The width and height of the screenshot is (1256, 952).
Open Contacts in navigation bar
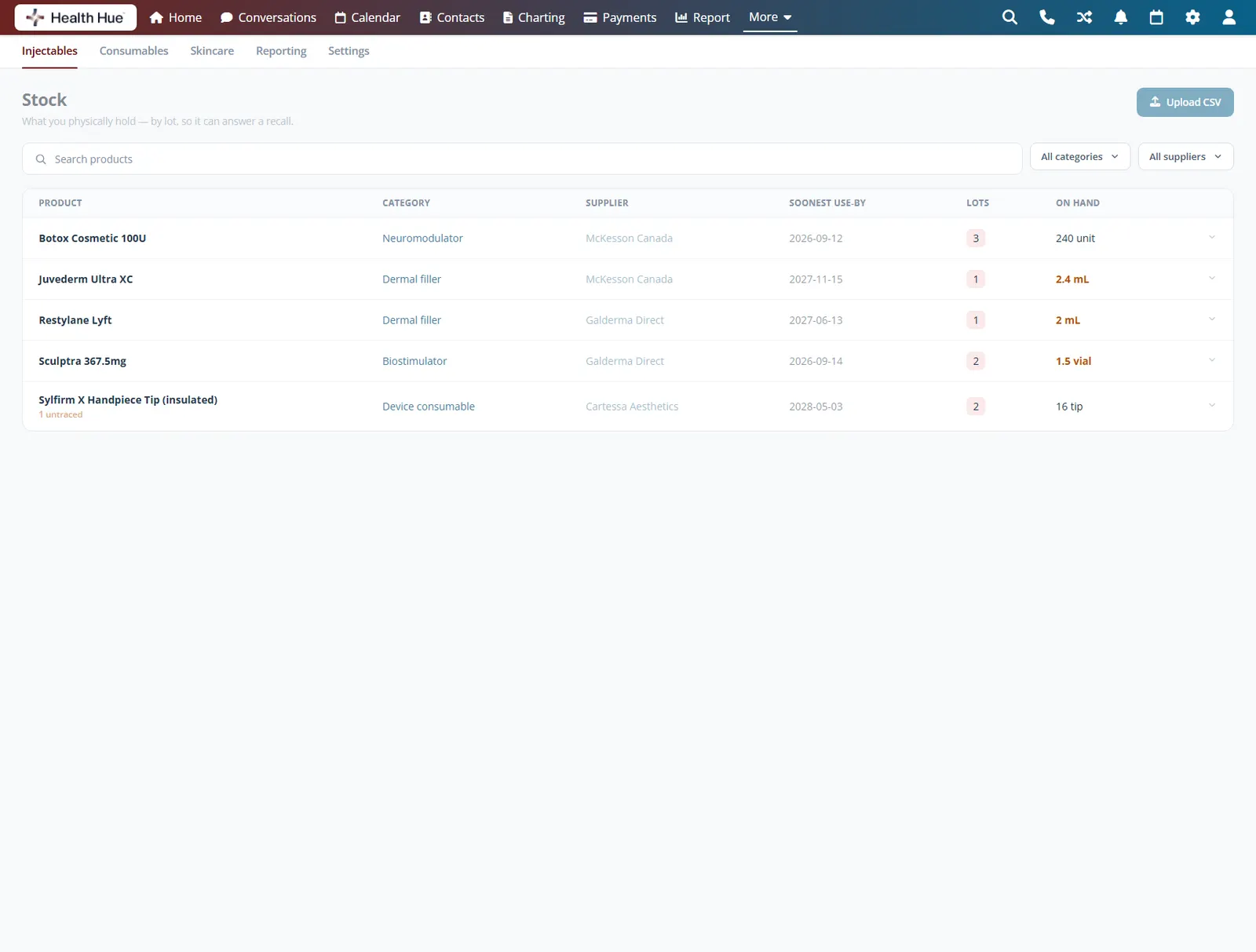pyautogui.click(x=452, y=17)
